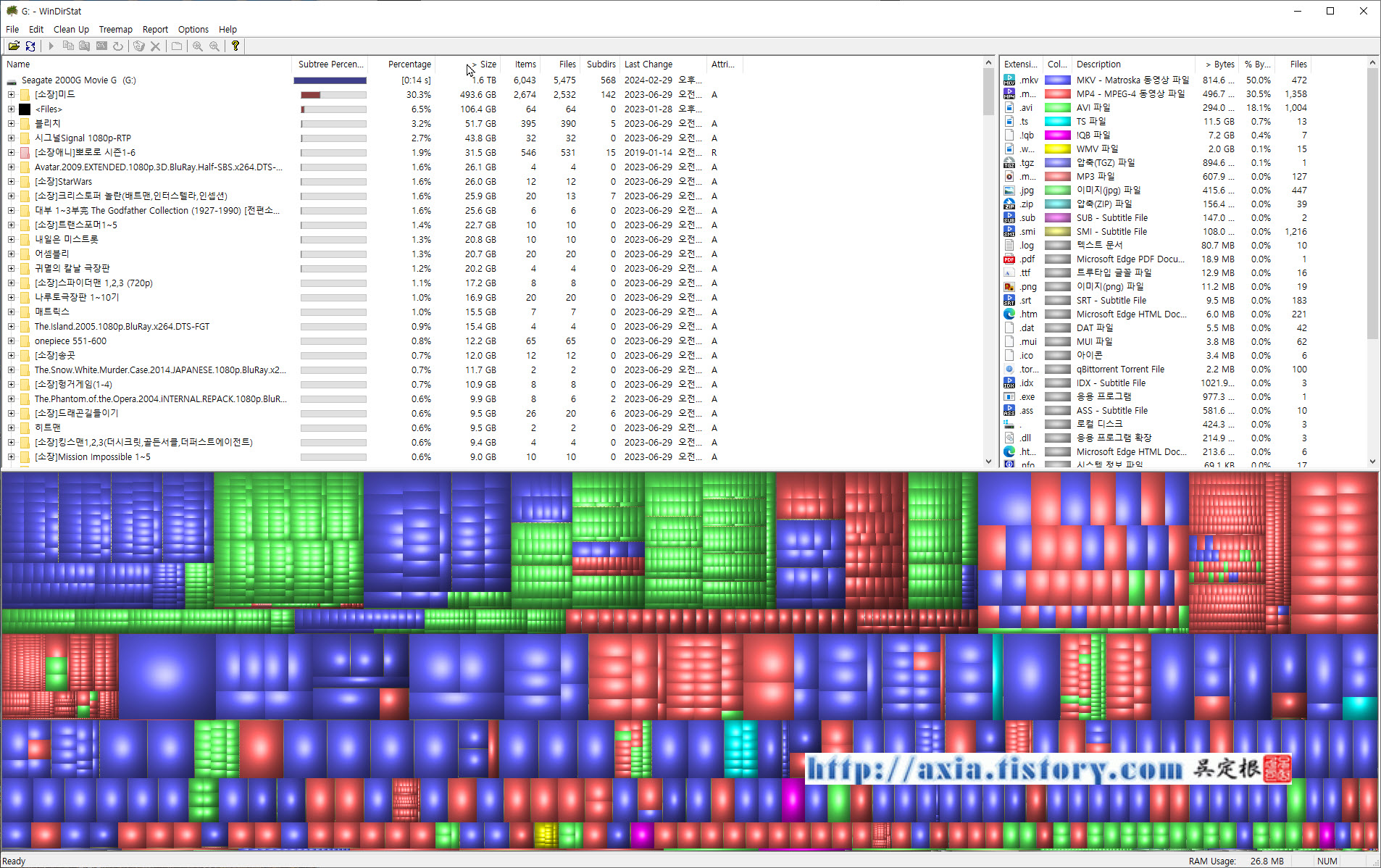Click the .jpg image type icon

[1009, 191]
